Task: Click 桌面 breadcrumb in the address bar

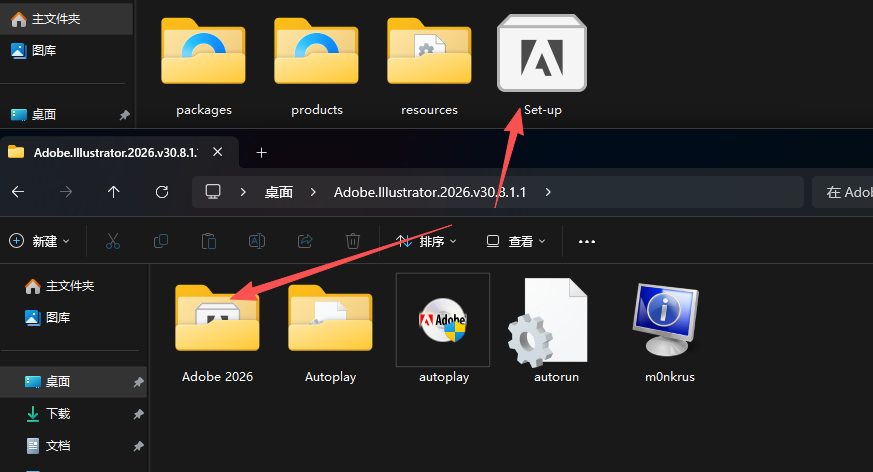Action: click(x=278, y=192)
